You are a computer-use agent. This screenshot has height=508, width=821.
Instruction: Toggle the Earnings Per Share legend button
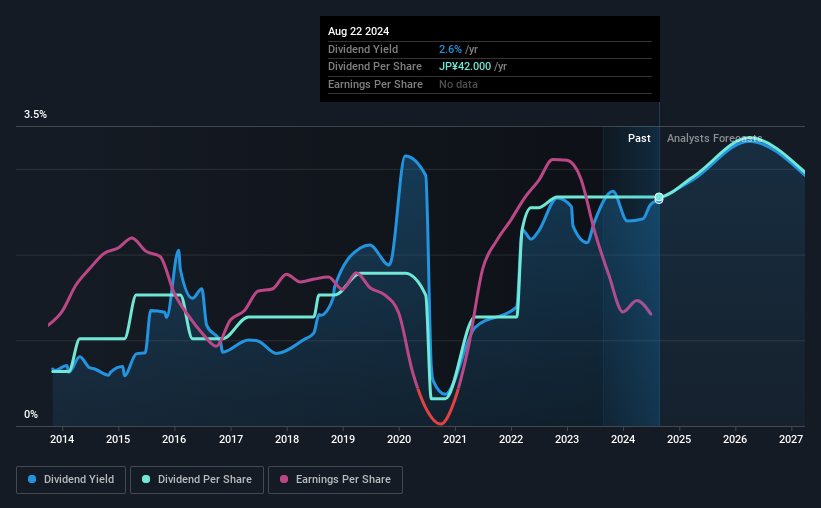click(x=335, y=480)
